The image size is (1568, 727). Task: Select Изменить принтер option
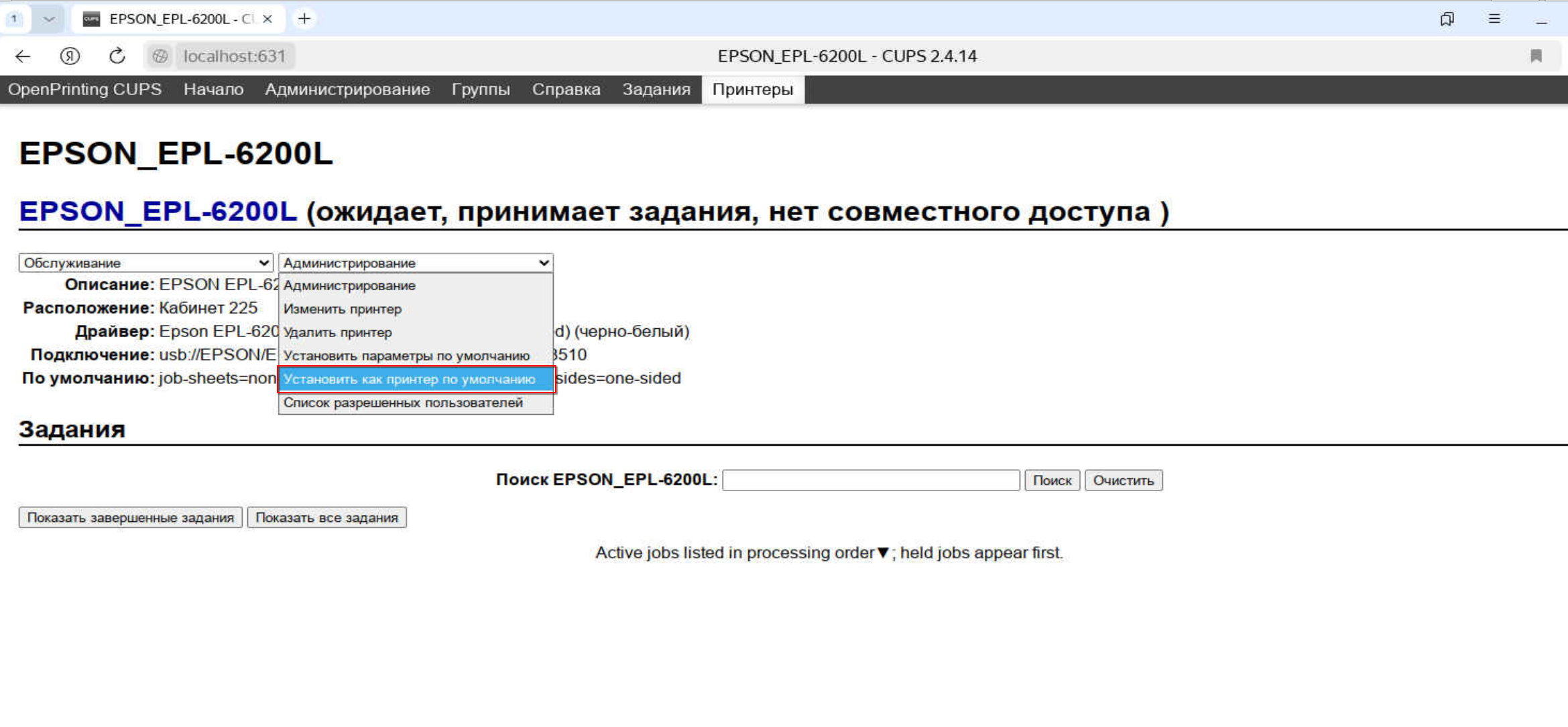click(343, 309)
